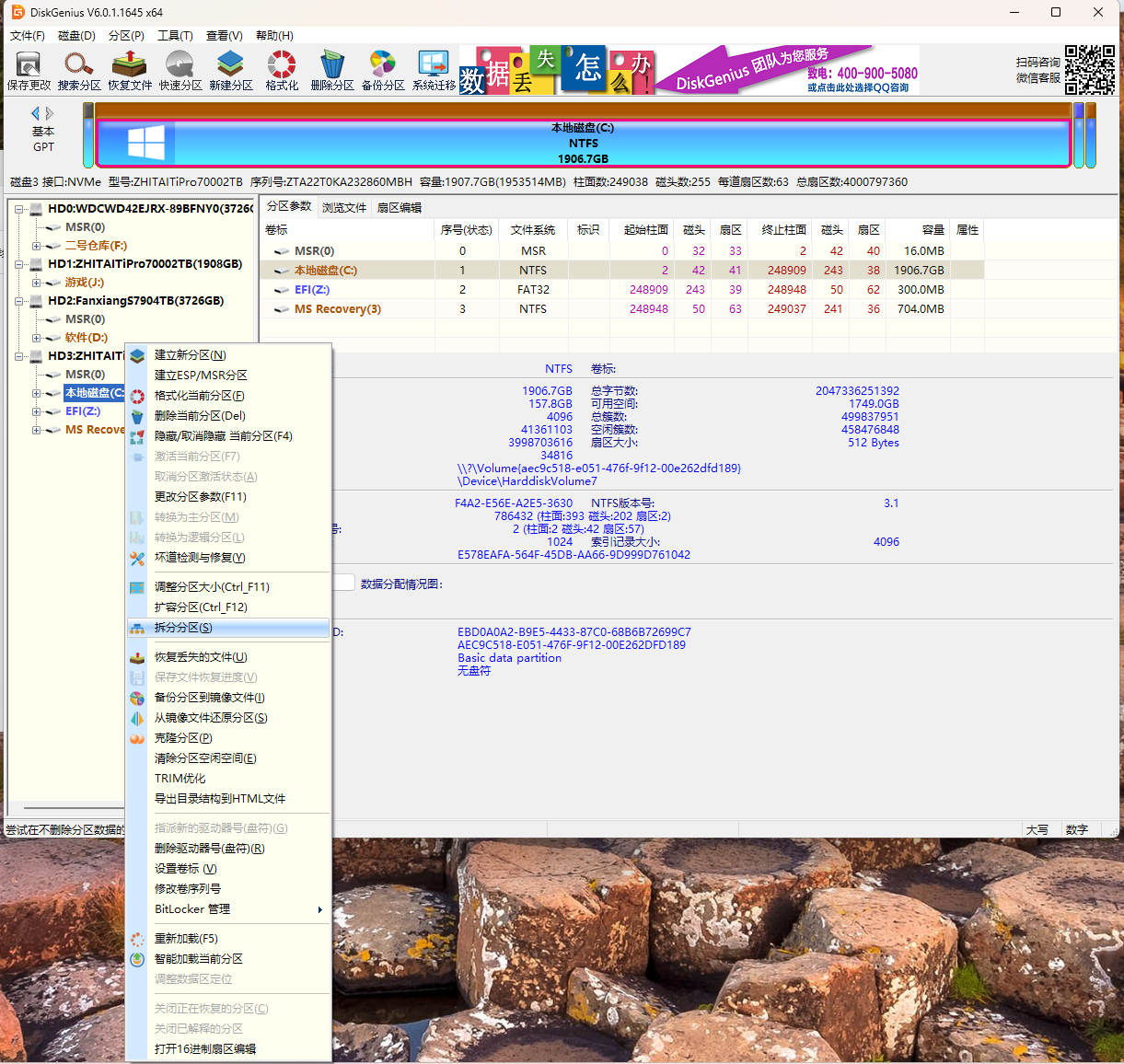Select EFI(Z:) row in partition table

[621, 290]
